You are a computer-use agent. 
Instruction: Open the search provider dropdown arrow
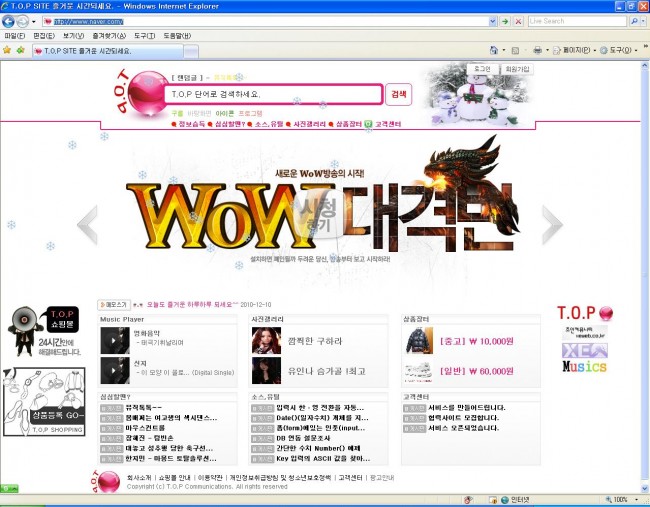point(643,21)
